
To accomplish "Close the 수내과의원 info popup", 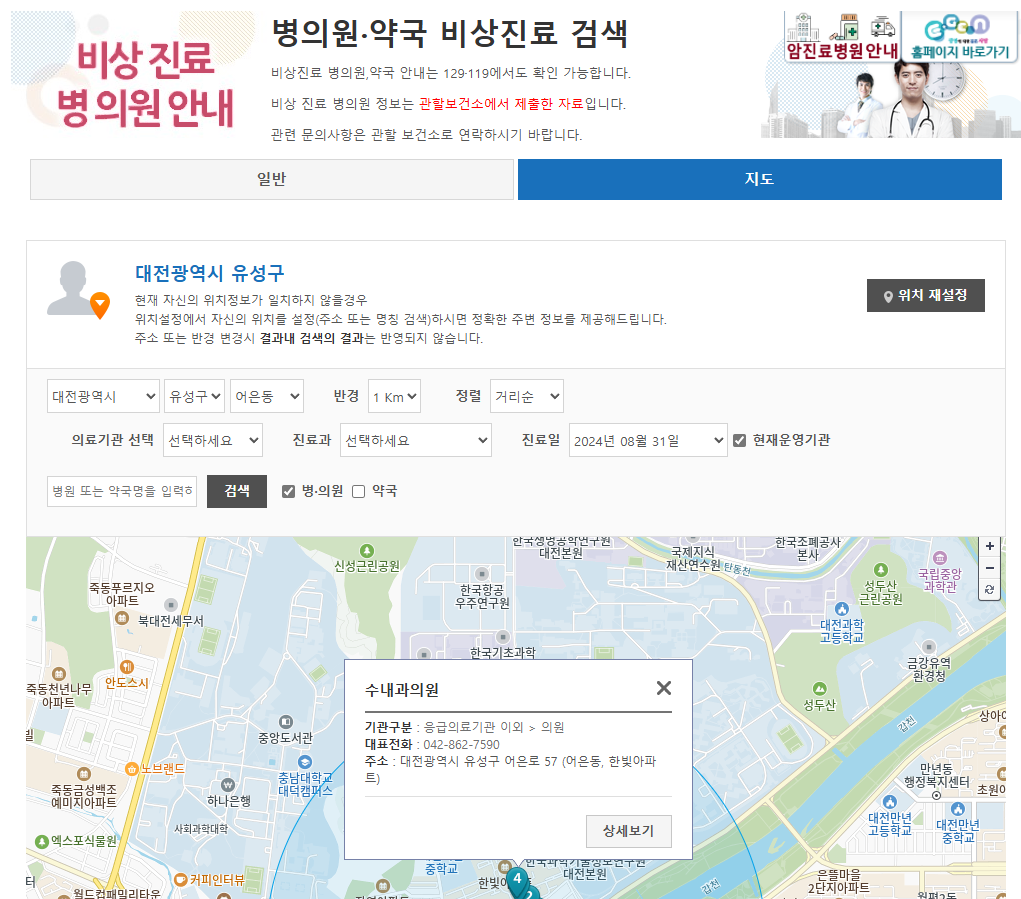I will [x=664, y=688].
